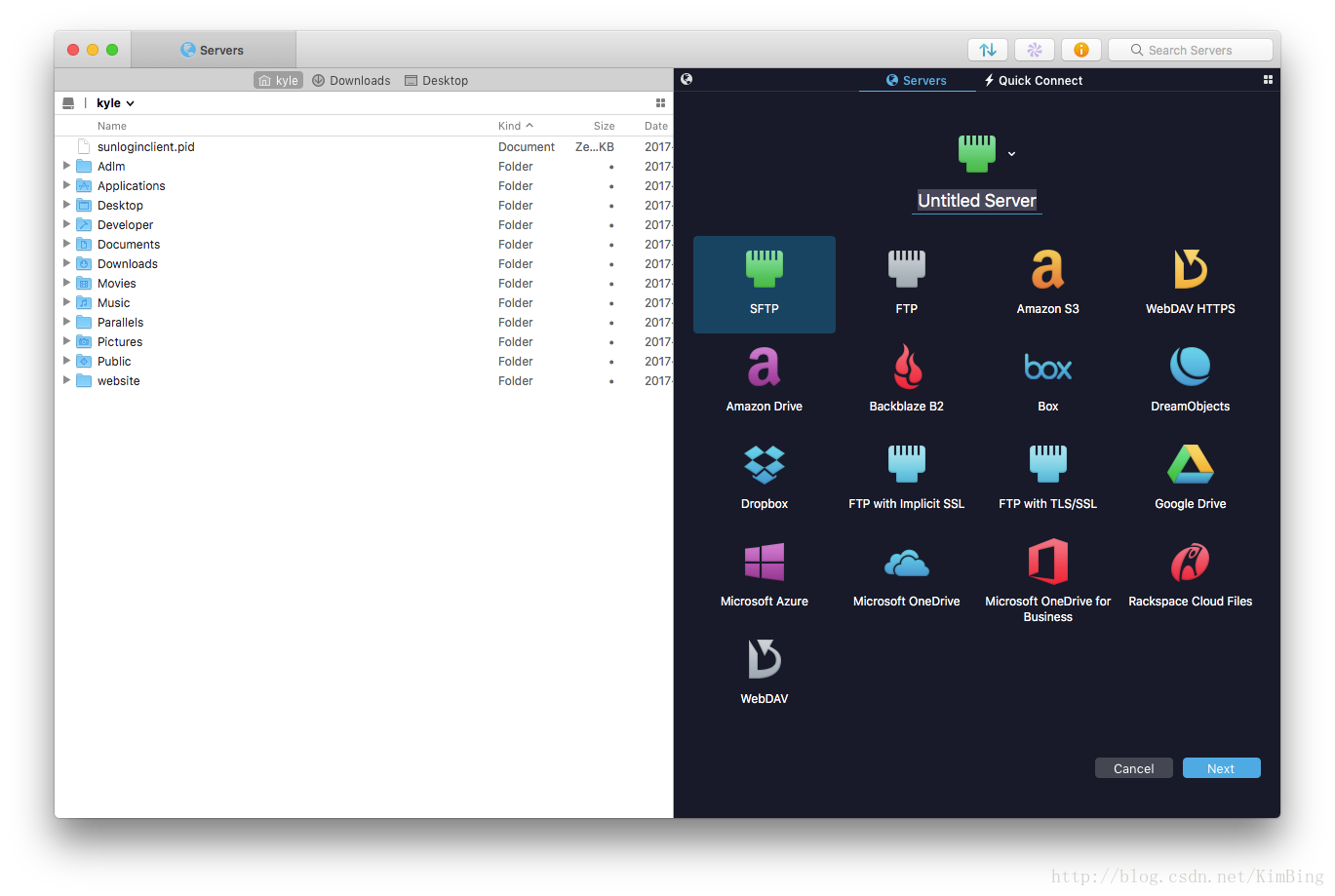The image size is (1335, 896).
Task: Click the large green server icon
Action: pyautogui.click(x=977, y=153)
